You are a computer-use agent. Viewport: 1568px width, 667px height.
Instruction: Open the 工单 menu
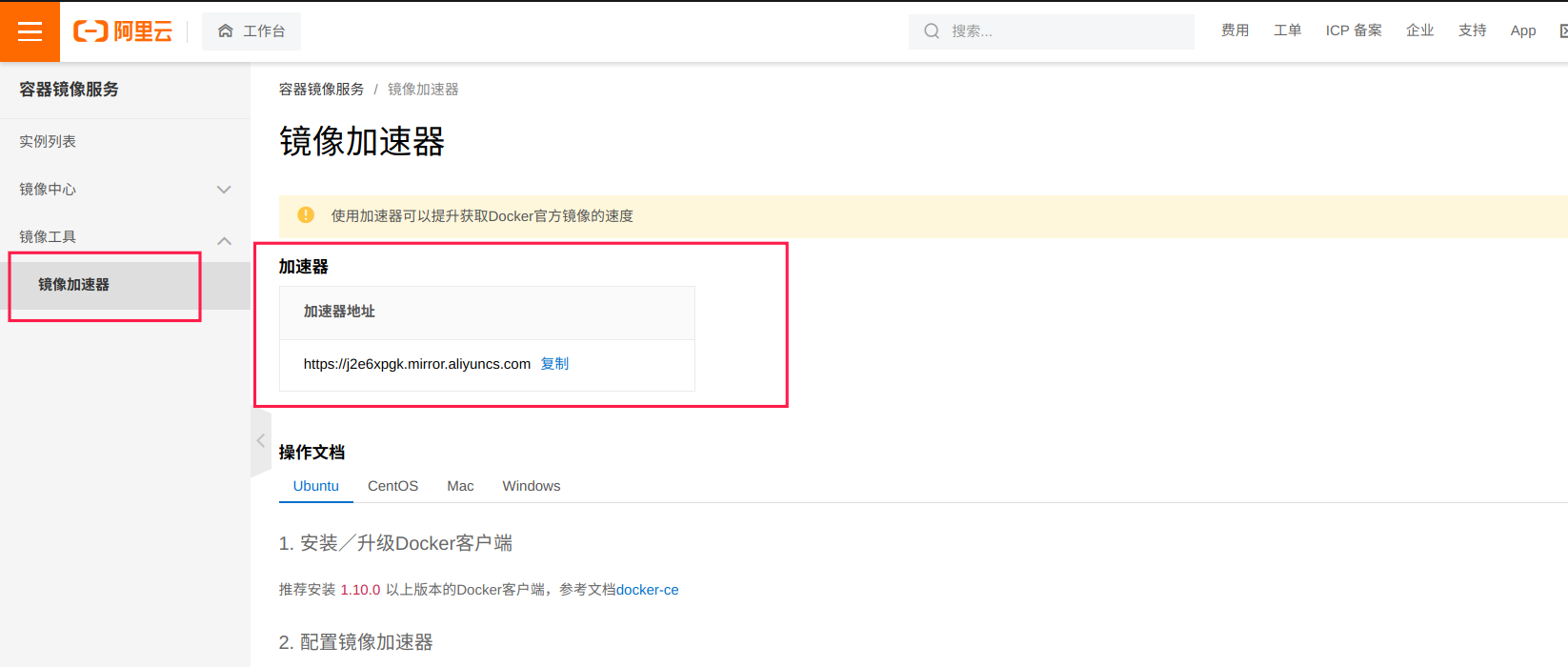pyautogui.click(x=1287, y=30)
